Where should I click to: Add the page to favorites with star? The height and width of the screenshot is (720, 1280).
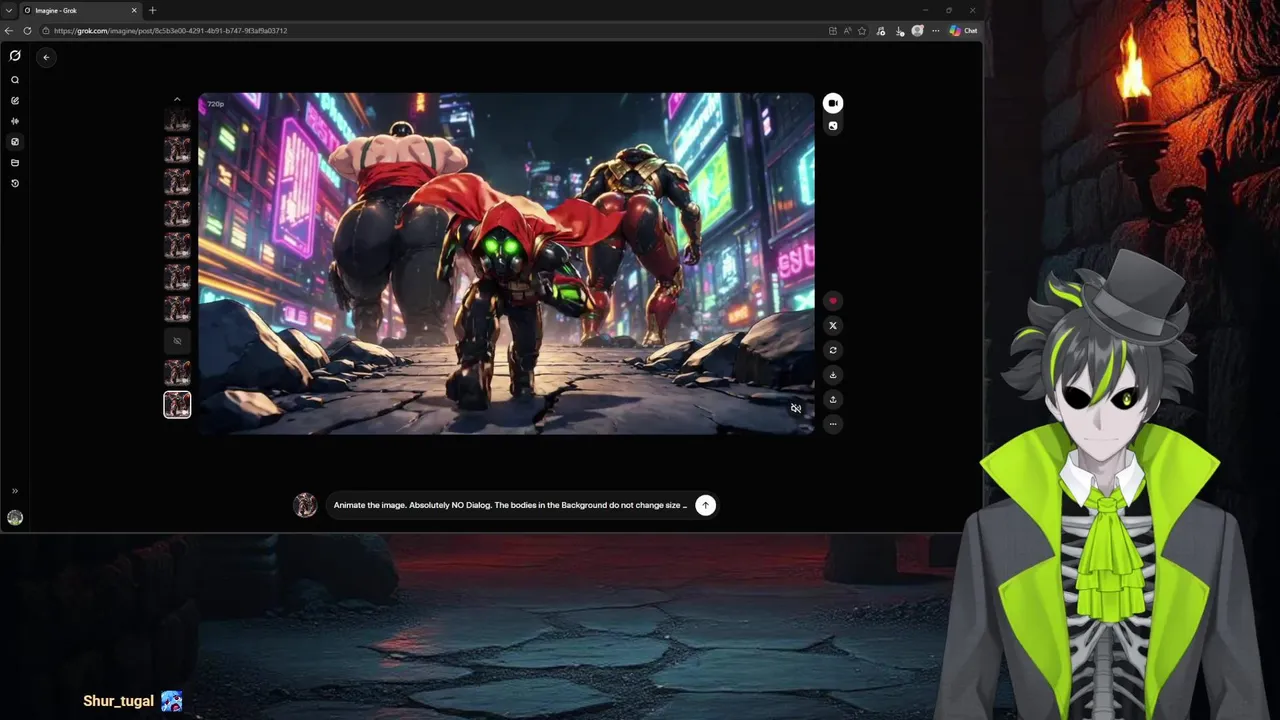coord(862,31)
